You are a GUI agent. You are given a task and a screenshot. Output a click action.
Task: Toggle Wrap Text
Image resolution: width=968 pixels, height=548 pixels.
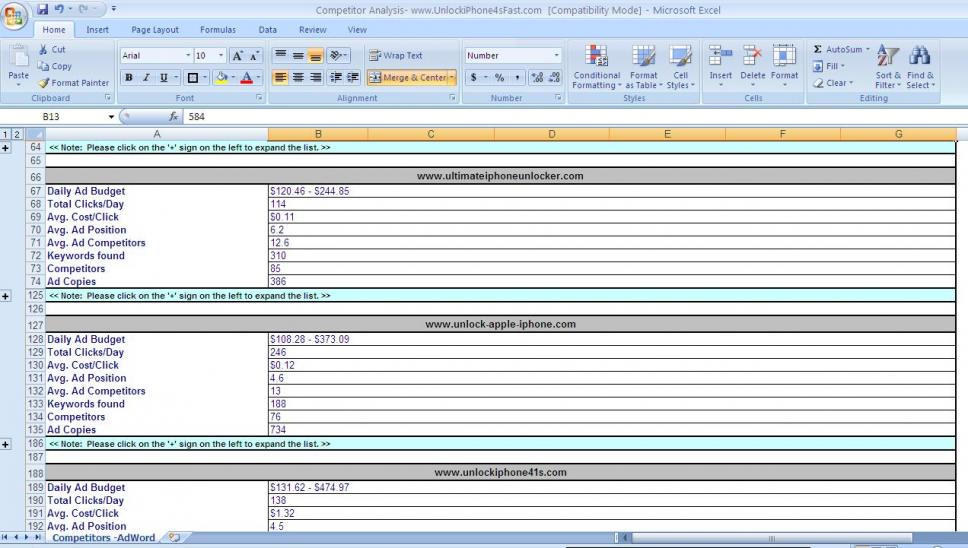coord(396,56)
